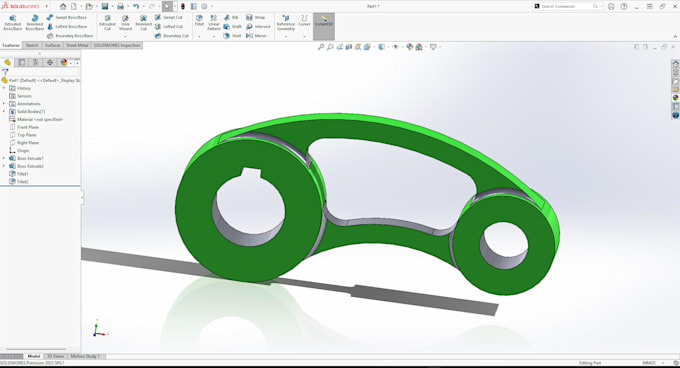The image size is (680, 368).
Task: Open the ConfigurationManager panel tab
Action: [36, 62]
